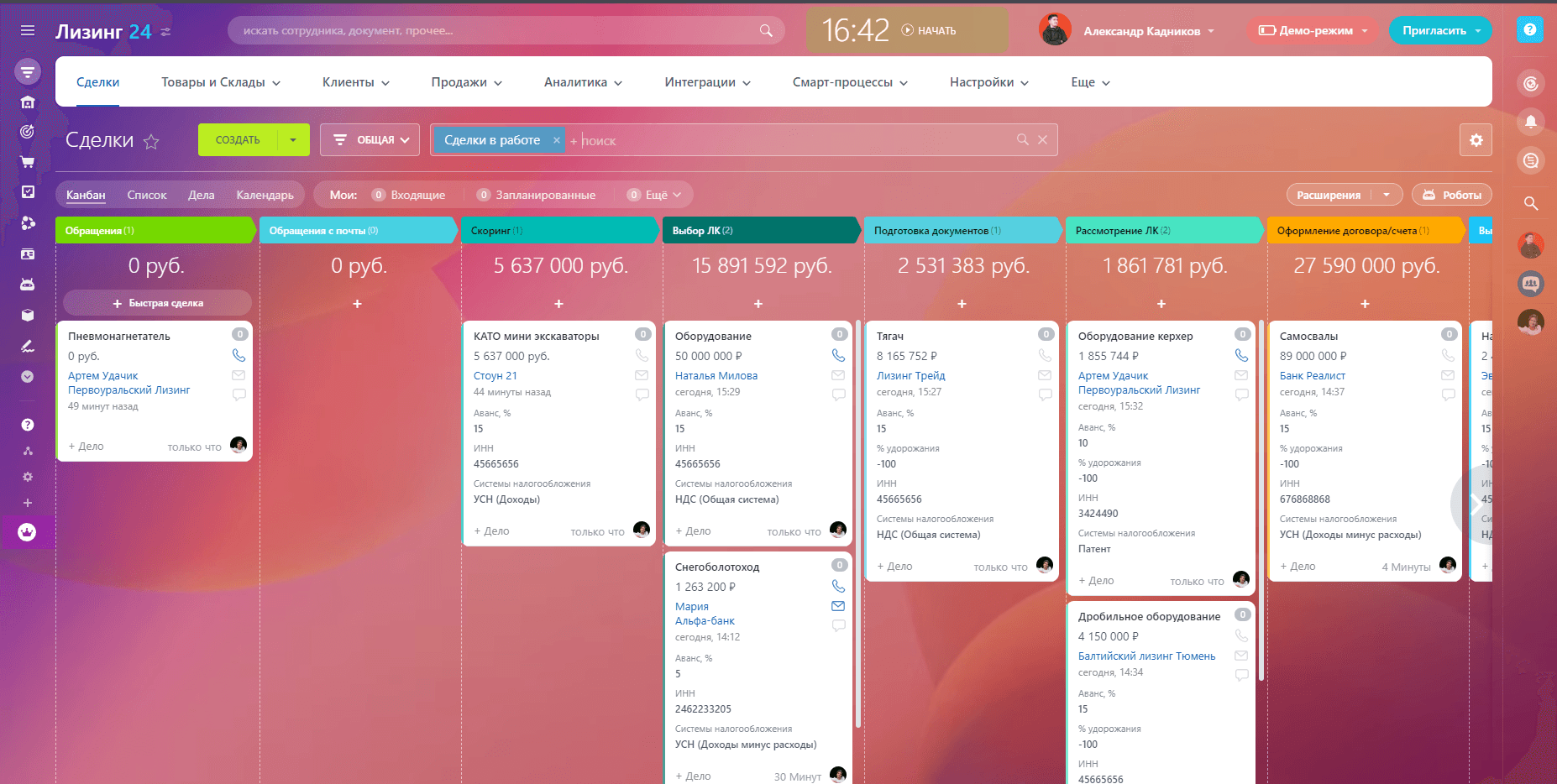Open the help question mark icon
The image size is (1557, 784).
[1530, 30]
